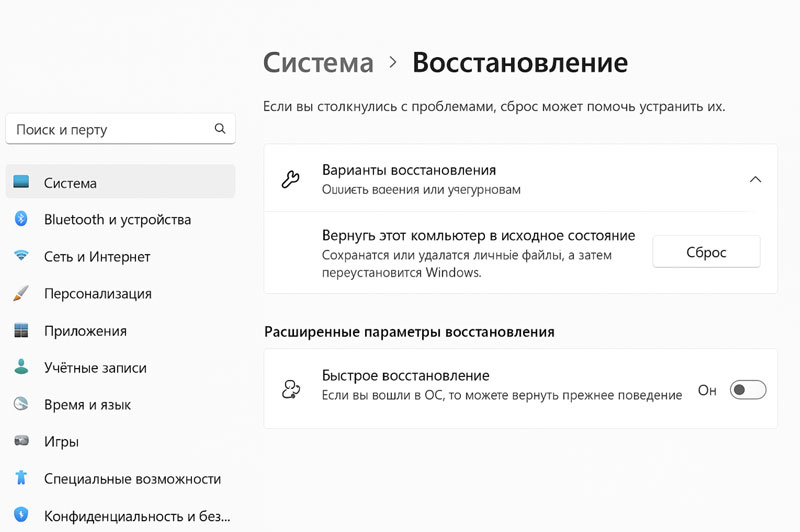Click the Он toggle state label
Image resolution: width=800 pixels, height=532 pixels.
pos(707,390)
